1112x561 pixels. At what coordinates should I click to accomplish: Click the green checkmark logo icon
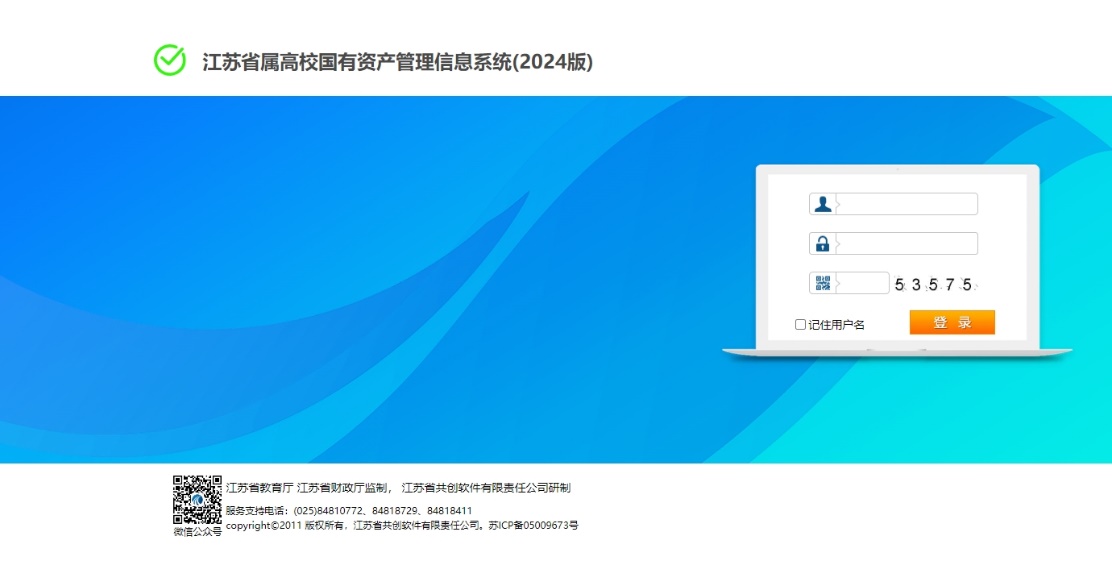tap(170, 60)
